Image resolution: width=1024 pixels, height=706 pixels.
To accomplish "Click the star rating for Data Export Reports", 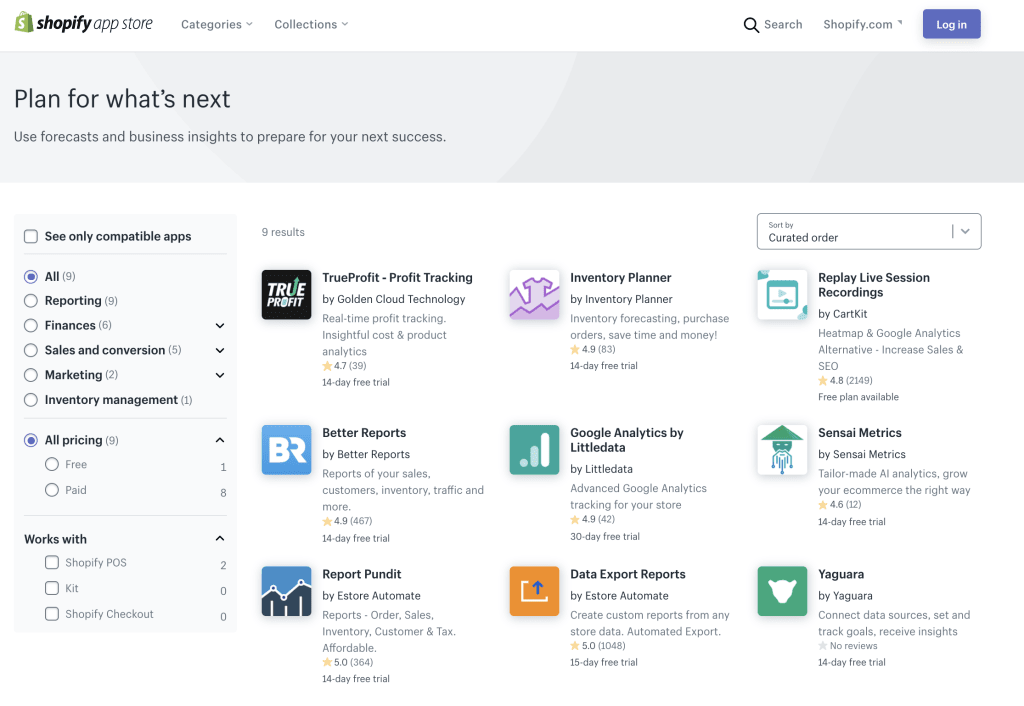I will [598, 646].
